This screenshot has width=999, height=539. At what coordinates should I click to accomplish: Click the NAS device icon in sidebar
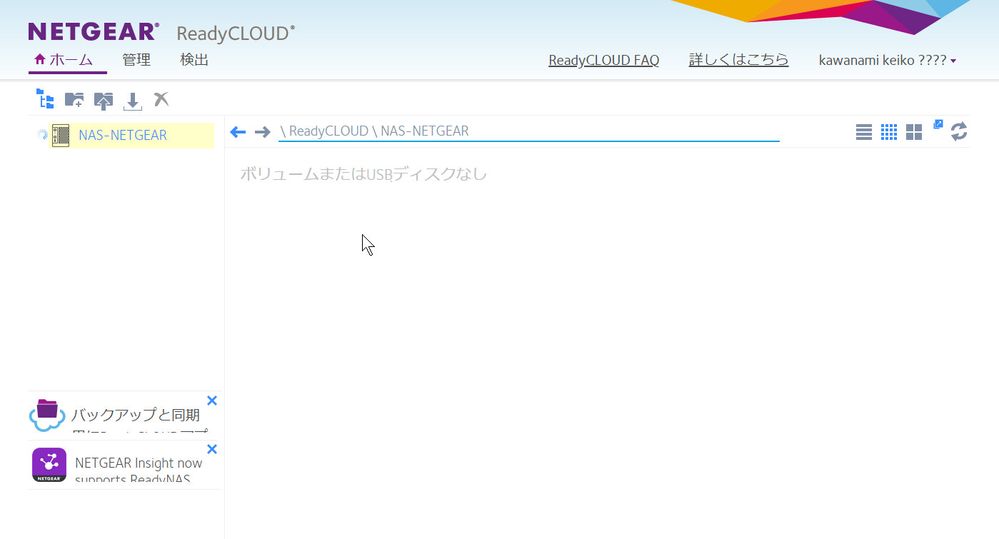(61, 135)
